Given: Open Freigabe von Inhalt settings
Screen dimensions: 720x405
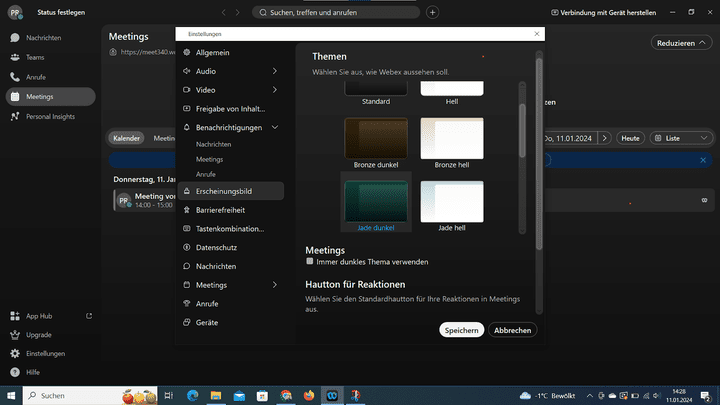Looking at the screenshot, I should point(231,109).
